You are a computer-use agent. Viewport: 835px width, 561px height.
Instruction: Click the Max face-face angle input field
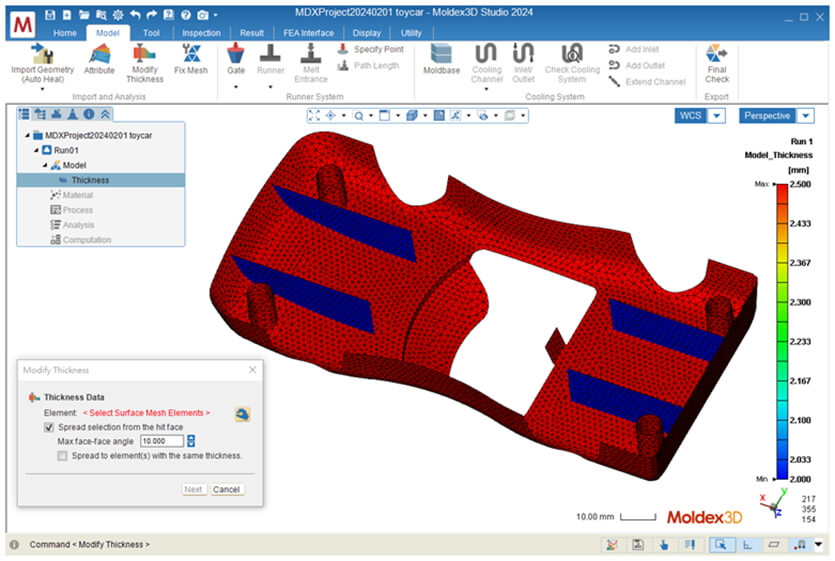(162, 441)
